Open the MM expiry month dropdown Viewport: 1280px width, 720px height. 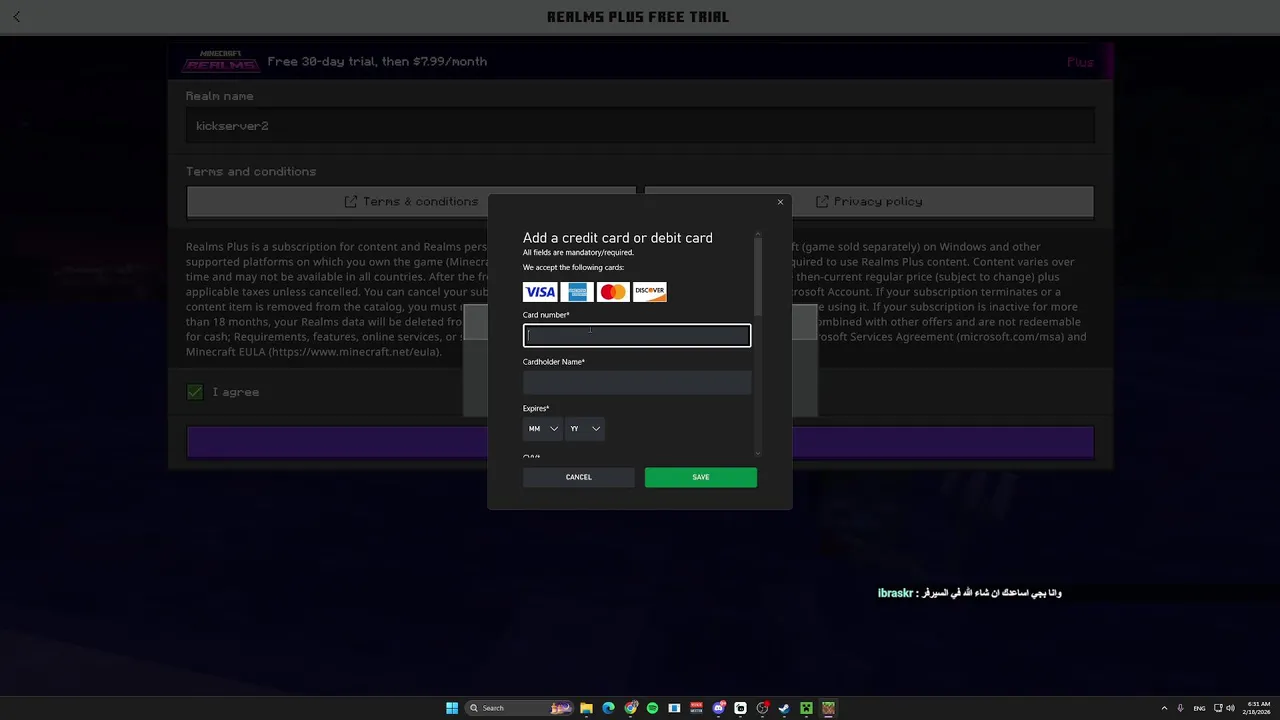(x=543, y=429)
